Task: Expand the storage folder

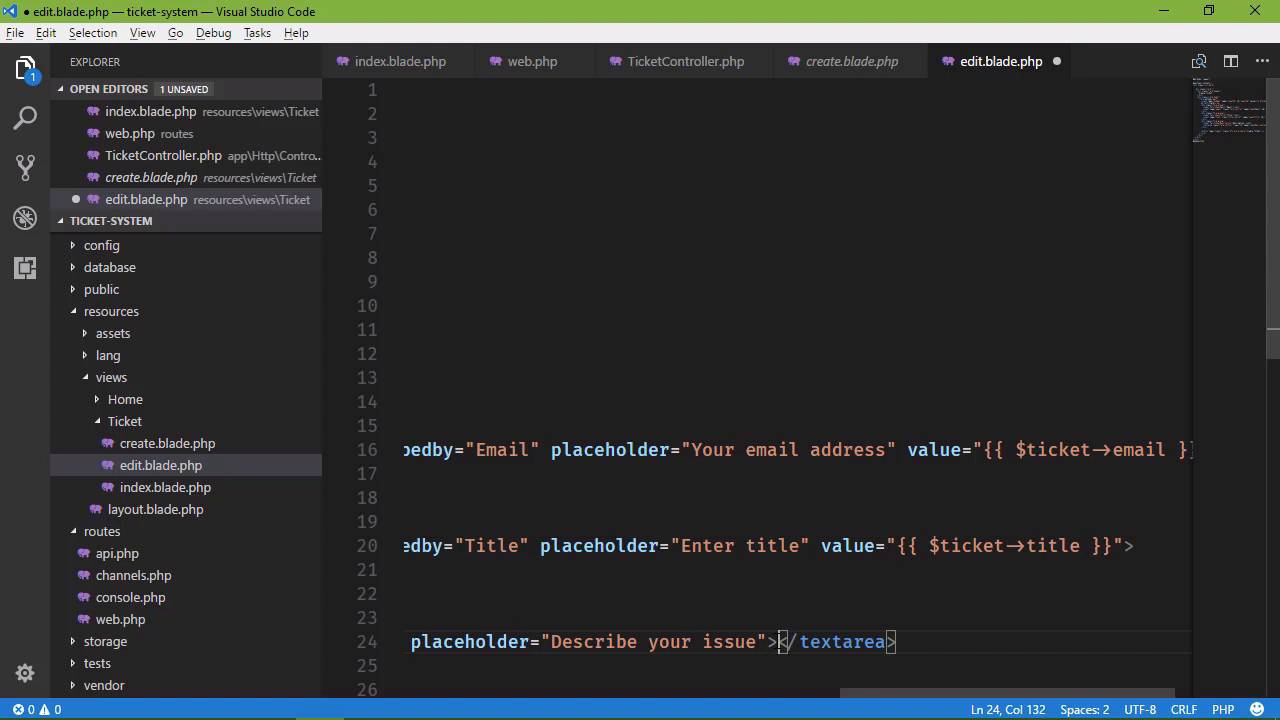Action: (x=72, y=641)
